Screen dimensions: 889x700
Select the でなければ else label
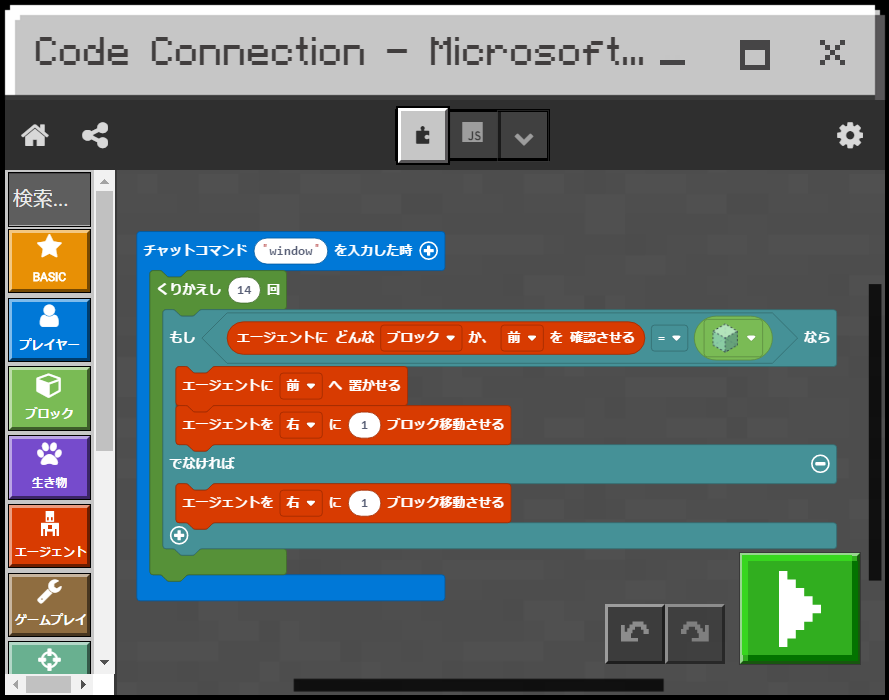tap(202, 464)
